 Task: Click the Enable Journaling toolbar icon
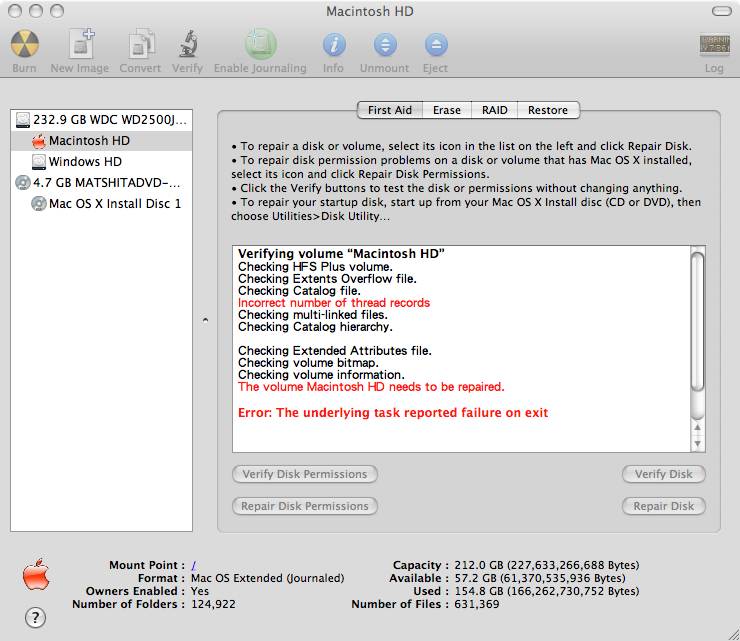click(x=261, y=44)
